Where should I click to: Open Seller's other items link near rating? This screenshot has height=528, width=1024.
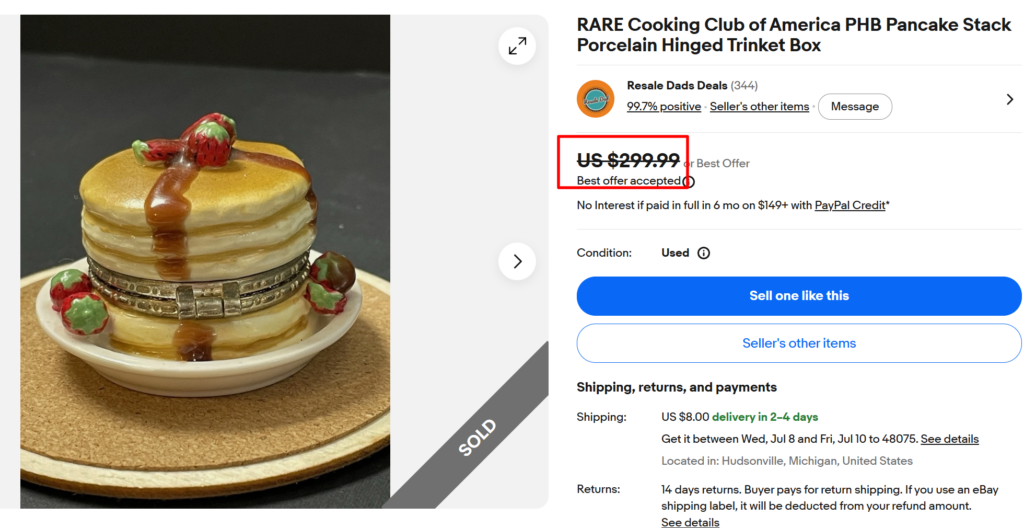click(x=760, y=107)
